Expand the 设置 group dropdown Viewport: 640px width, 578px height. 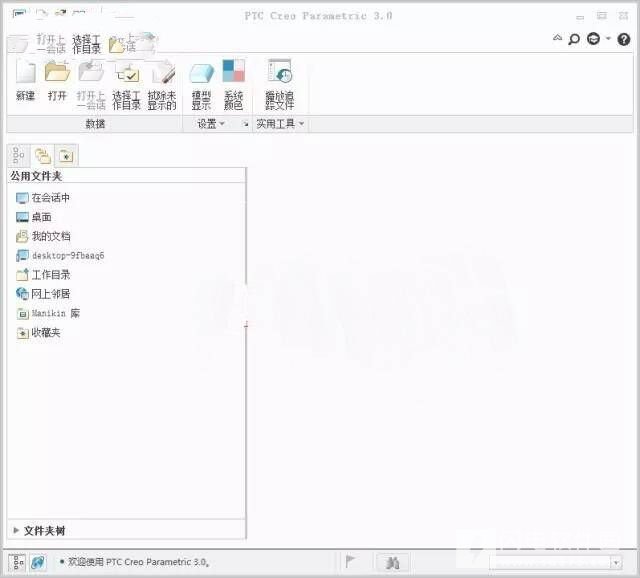pyautogui.click(x=211, y=124)
